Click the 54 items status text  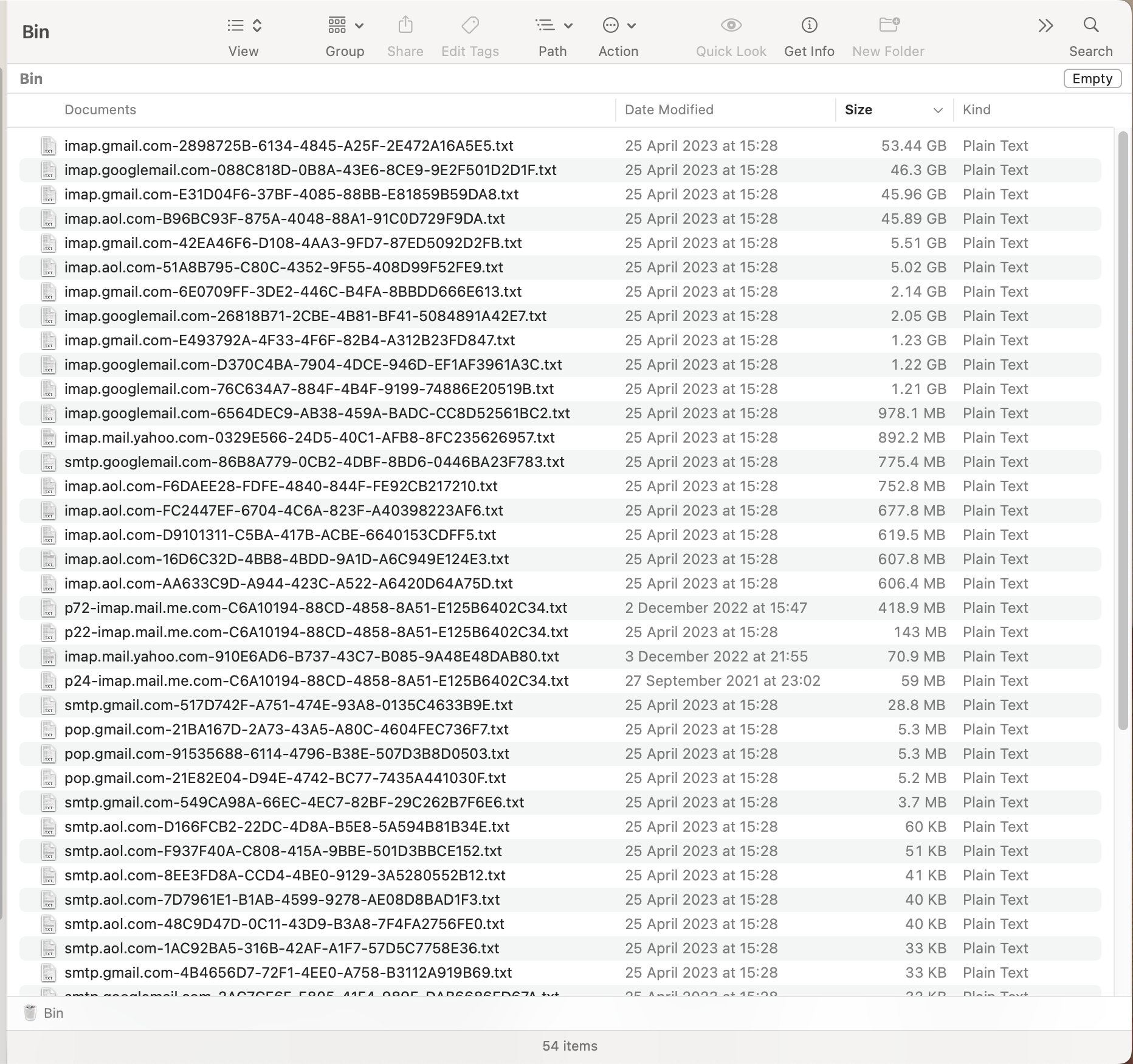[x=570, y=1046]
